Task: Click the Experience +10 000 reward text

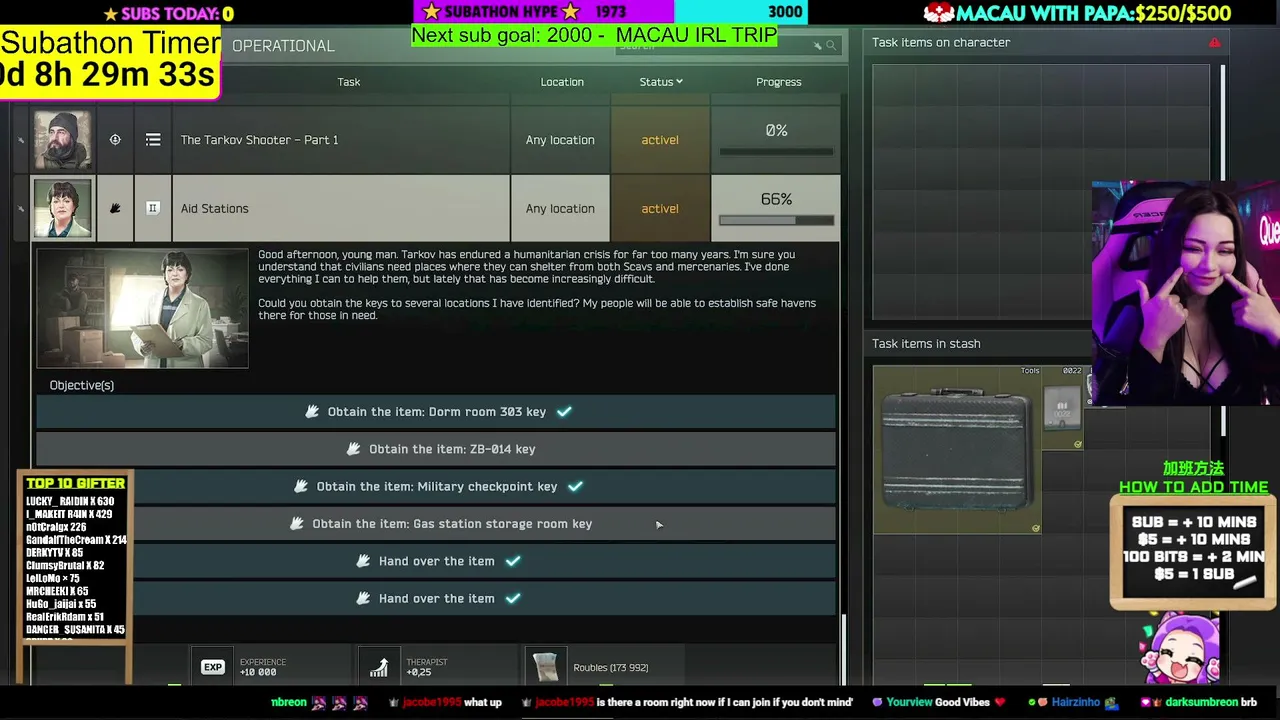Action: [x=262, y=667]
